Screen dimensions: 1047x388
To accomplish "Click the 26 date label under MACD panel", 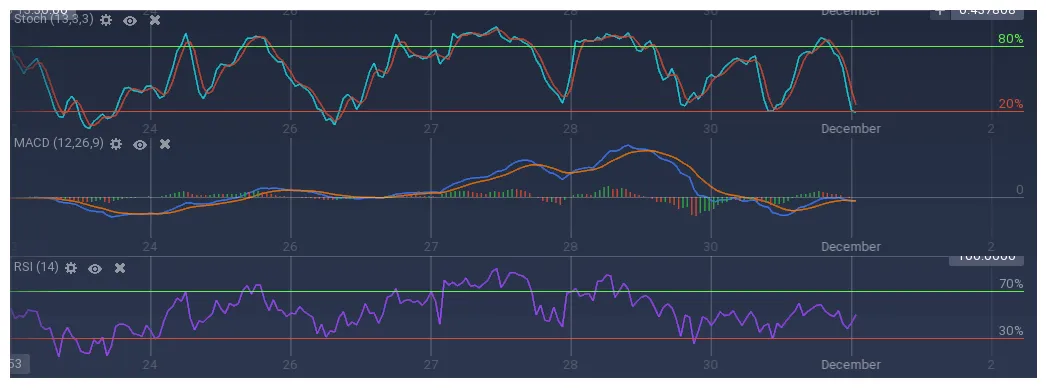I will click(290, 246).
